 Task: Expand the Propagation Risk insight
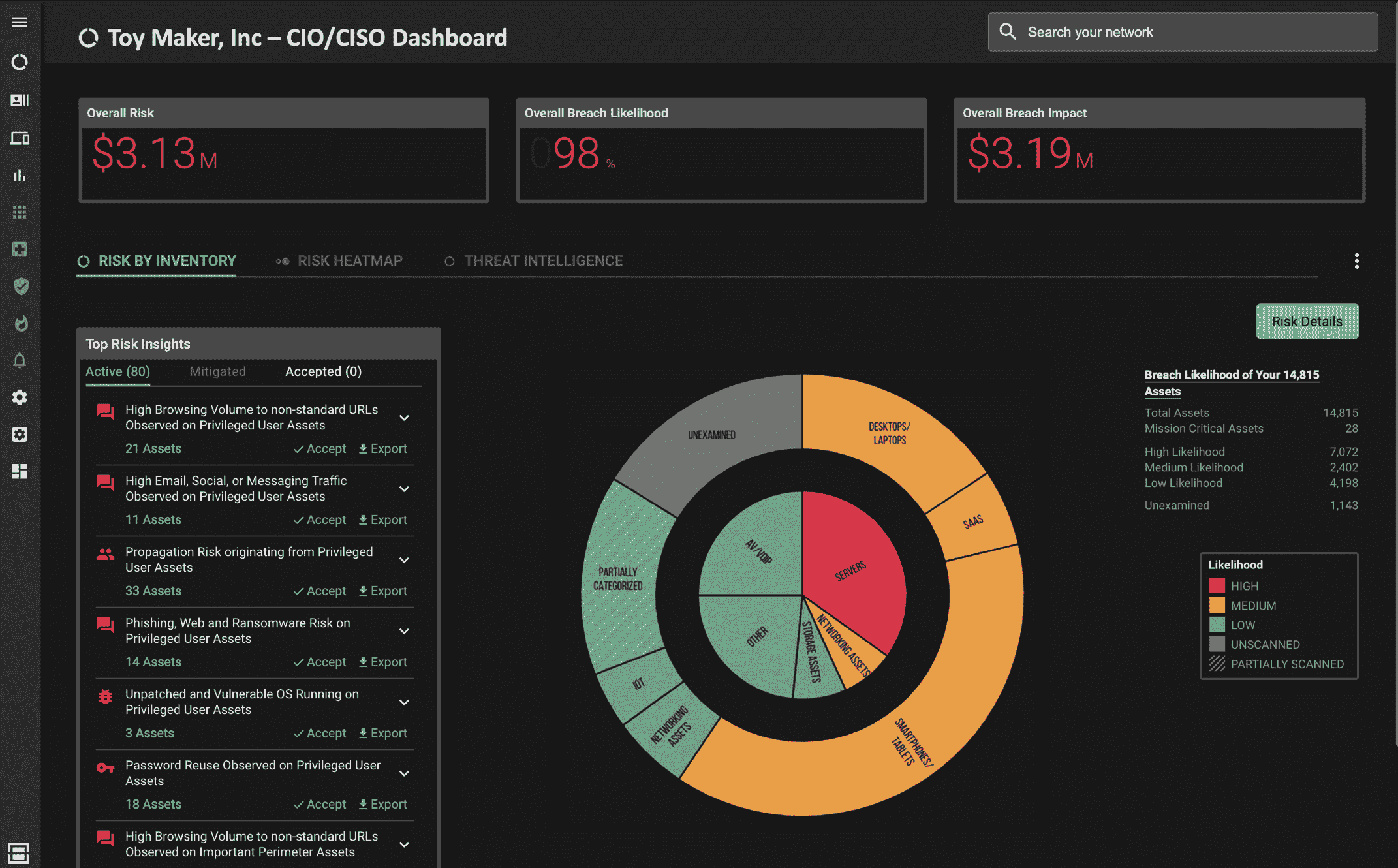tap(404, 559)
